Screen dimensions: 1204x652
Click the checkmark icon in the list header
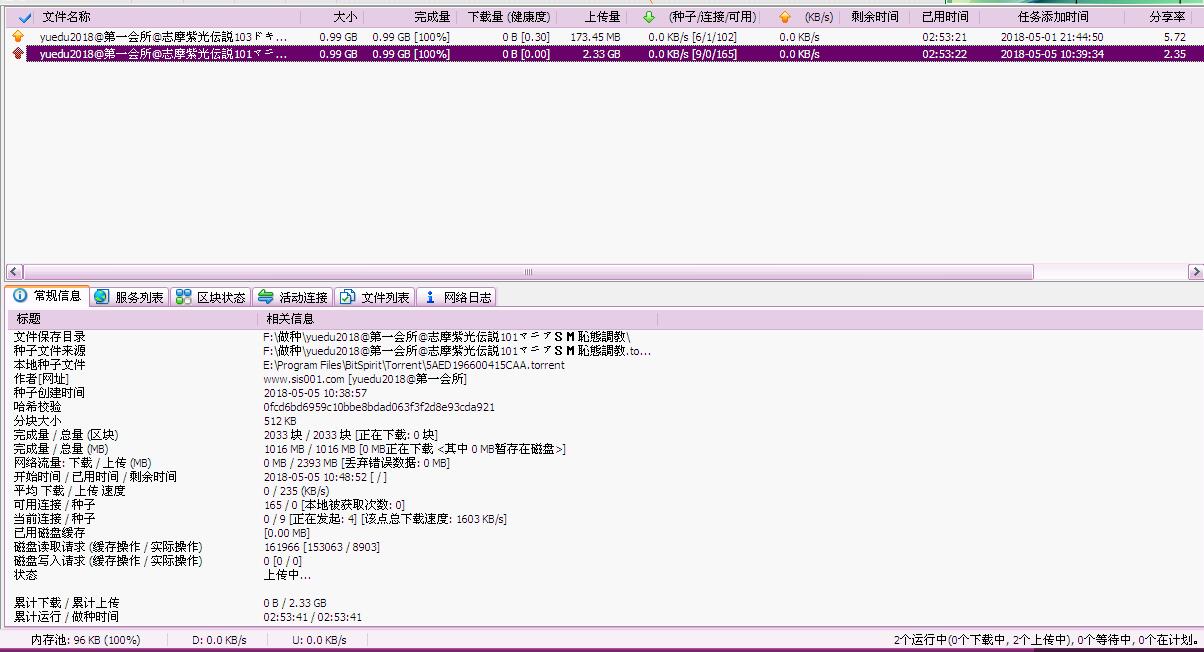[x=25, y=17]
